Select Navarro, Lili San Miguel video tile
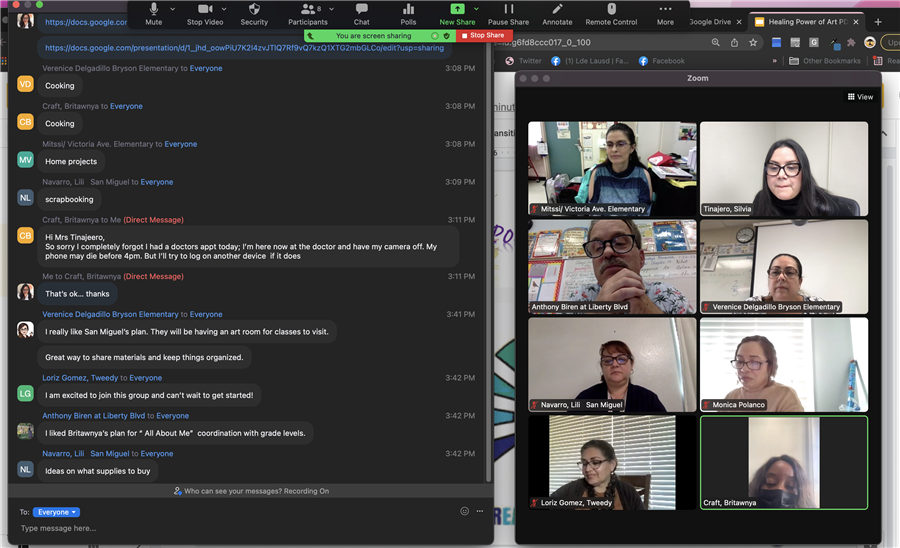 (612, 364)
